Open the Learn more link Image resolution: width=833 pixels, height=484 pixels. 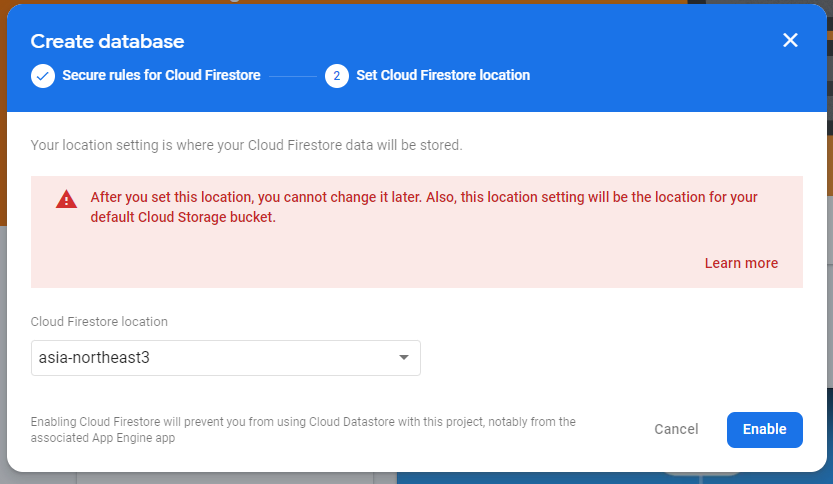(741, 263)
